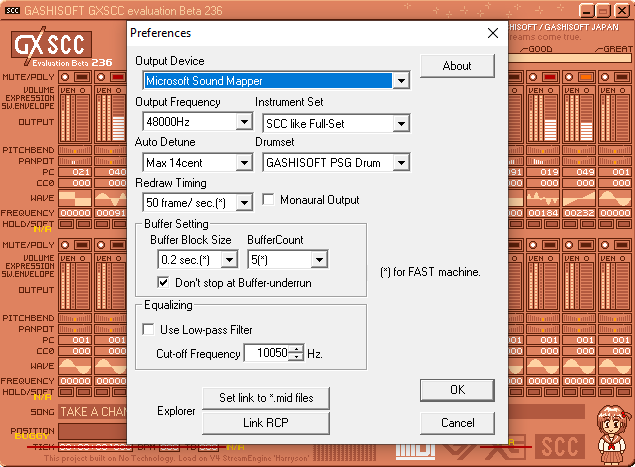This screenshot has width=635, height=467.
Task: Click the MIDI logo at the bottom
Action: 415,451
